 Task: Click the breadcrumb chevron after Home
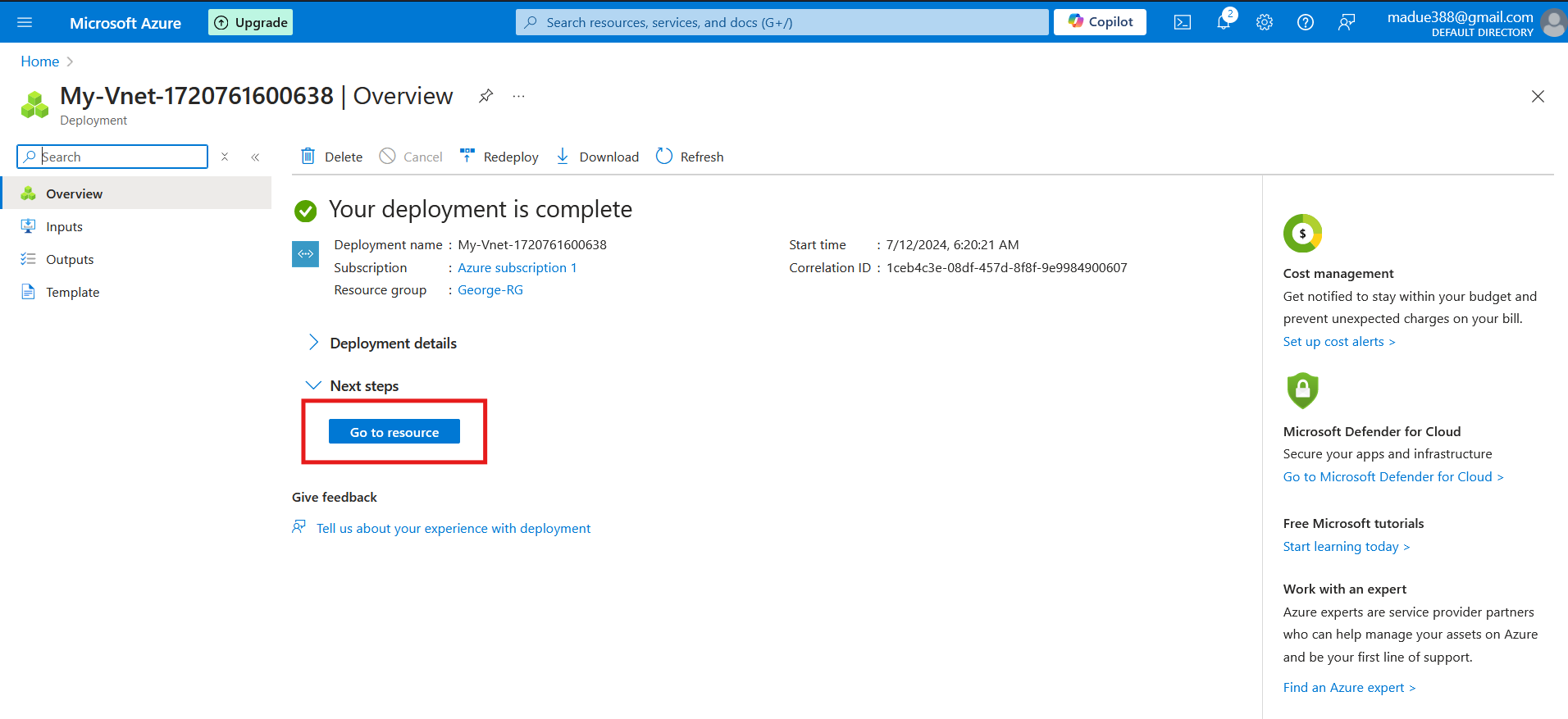(70, 61)
